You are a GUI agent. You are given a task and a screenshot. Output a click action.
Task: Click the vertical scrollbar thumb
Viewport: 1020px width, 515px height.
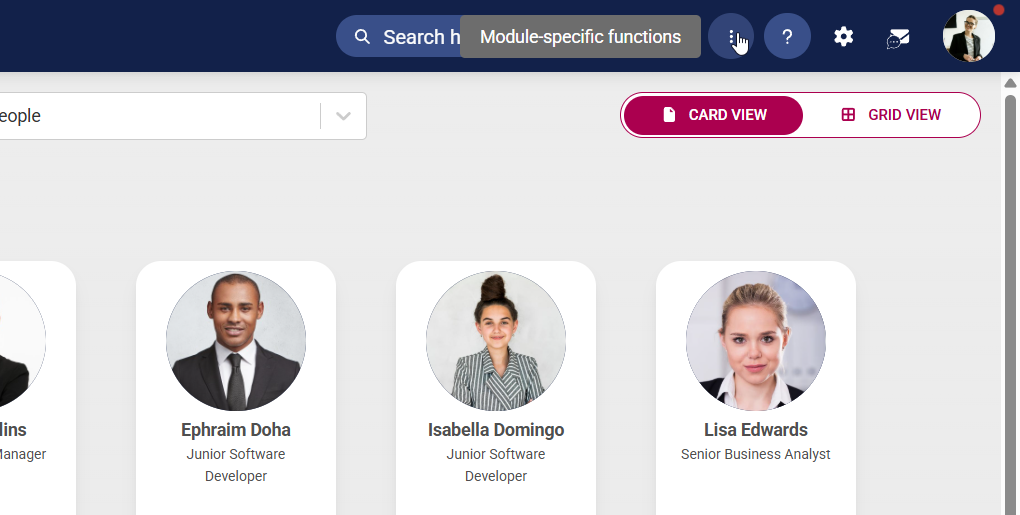click(1010, 306)
